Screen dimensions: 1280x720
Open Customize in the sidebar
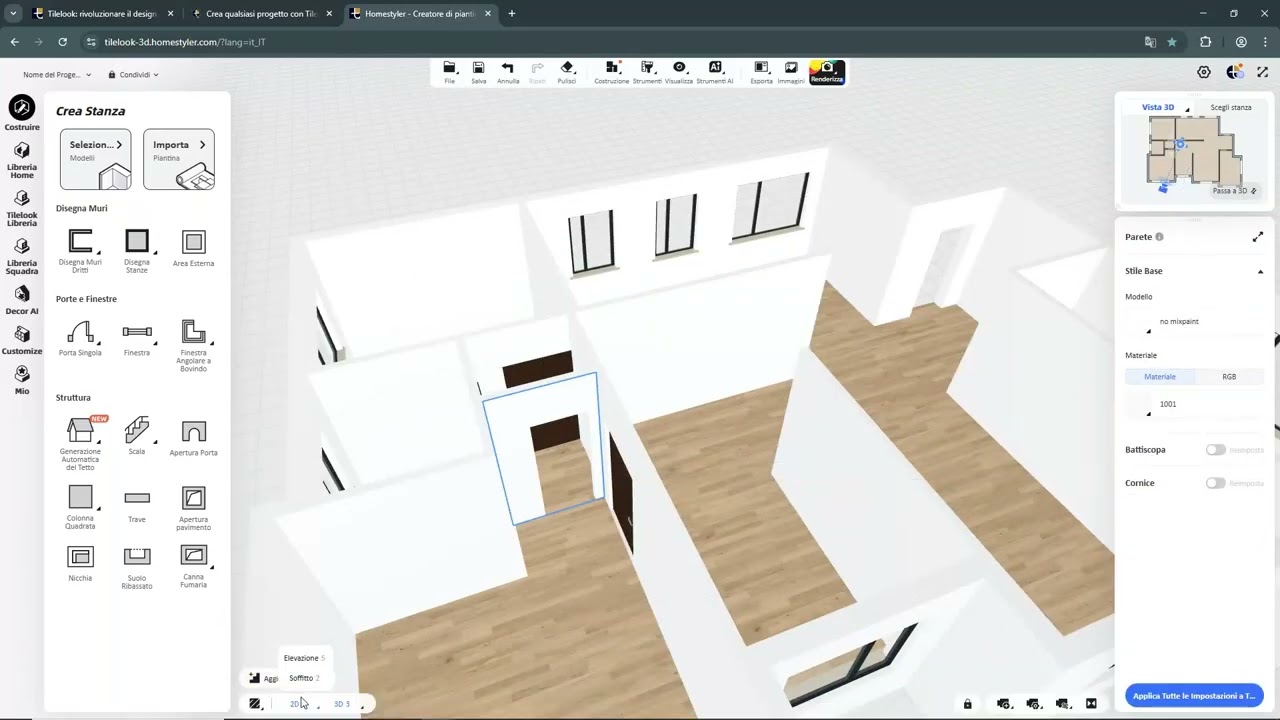pos(22,340)
